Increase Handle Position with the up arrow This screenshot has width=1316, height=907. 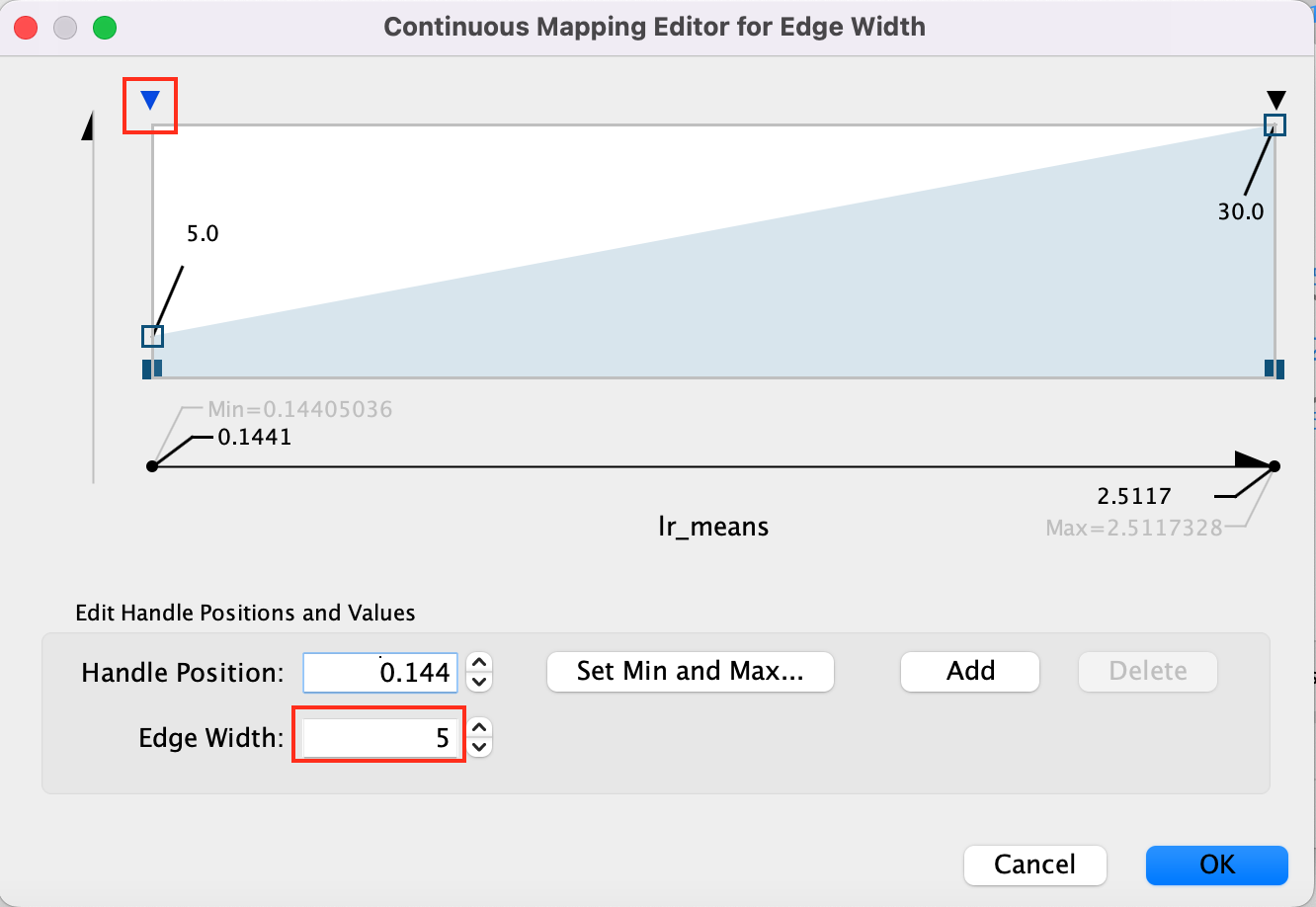[x=479, y=664]
